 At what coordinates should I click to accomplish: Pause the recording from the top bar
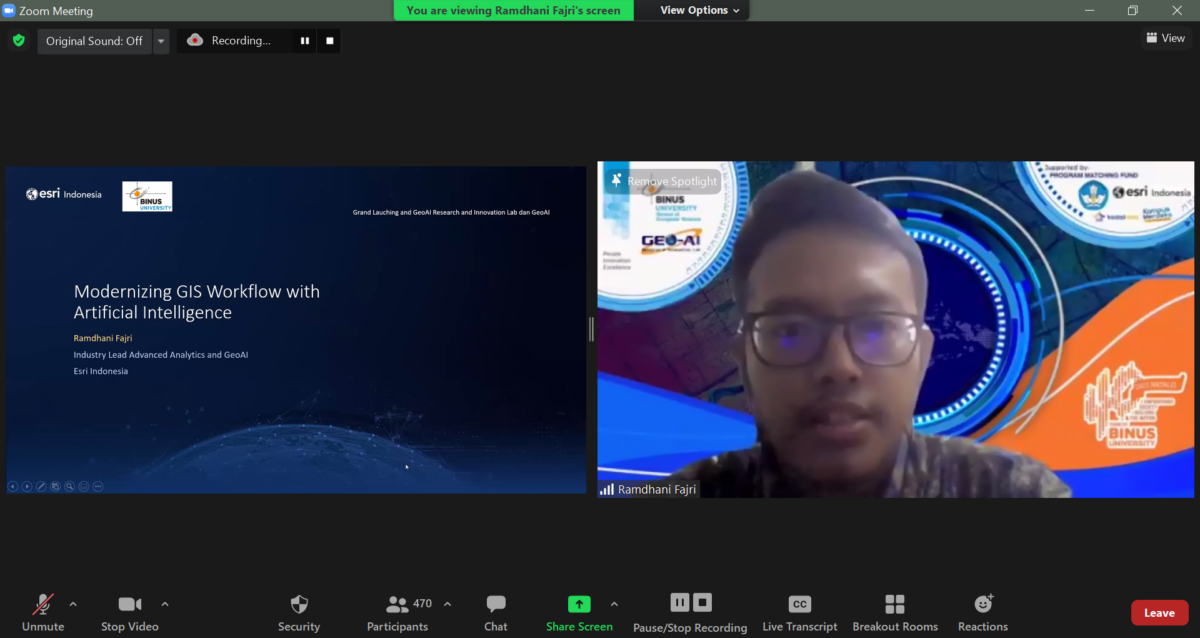tap(305, 41)
